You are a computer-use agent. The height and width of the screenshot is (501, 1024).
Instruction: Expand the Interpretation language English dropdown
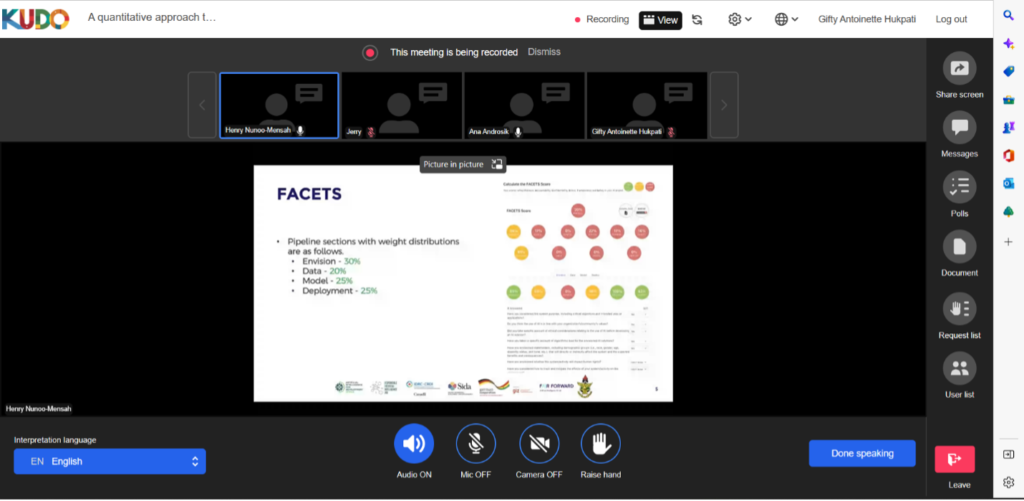click(x=109, y=461)
